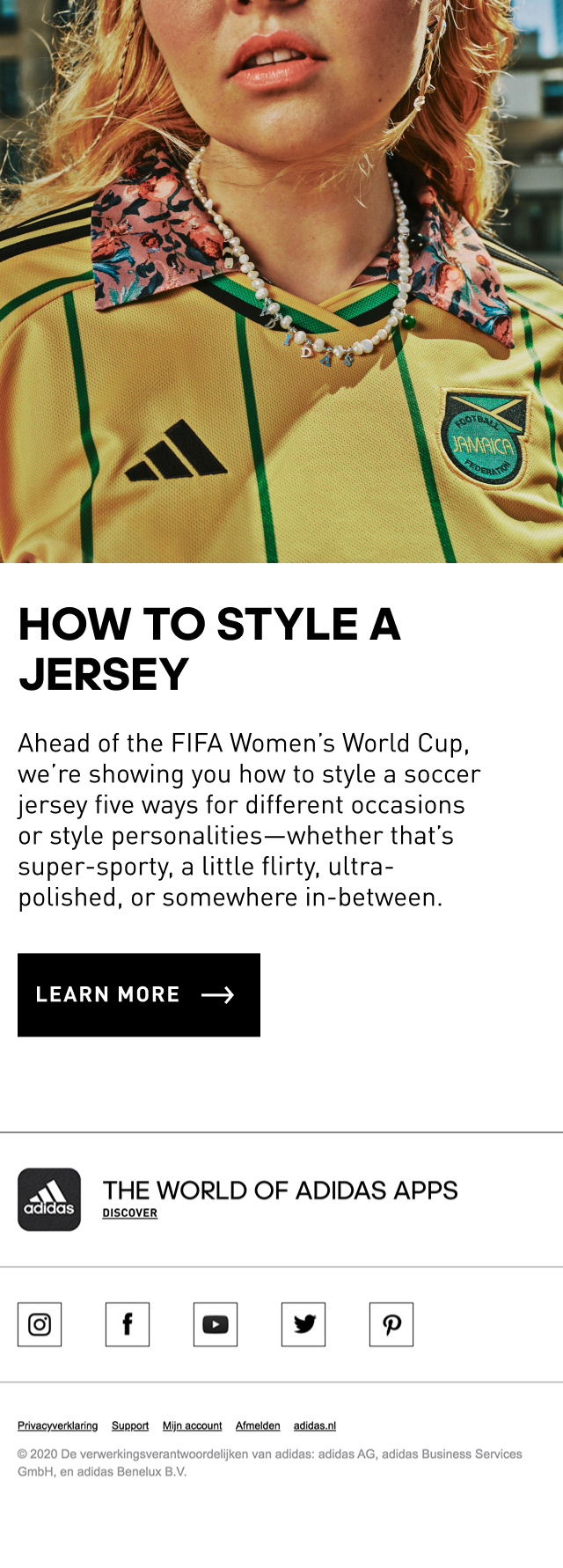Open the Support footer link
Viewport: 563px width, 1568px height.
(x=130, y=1425)
